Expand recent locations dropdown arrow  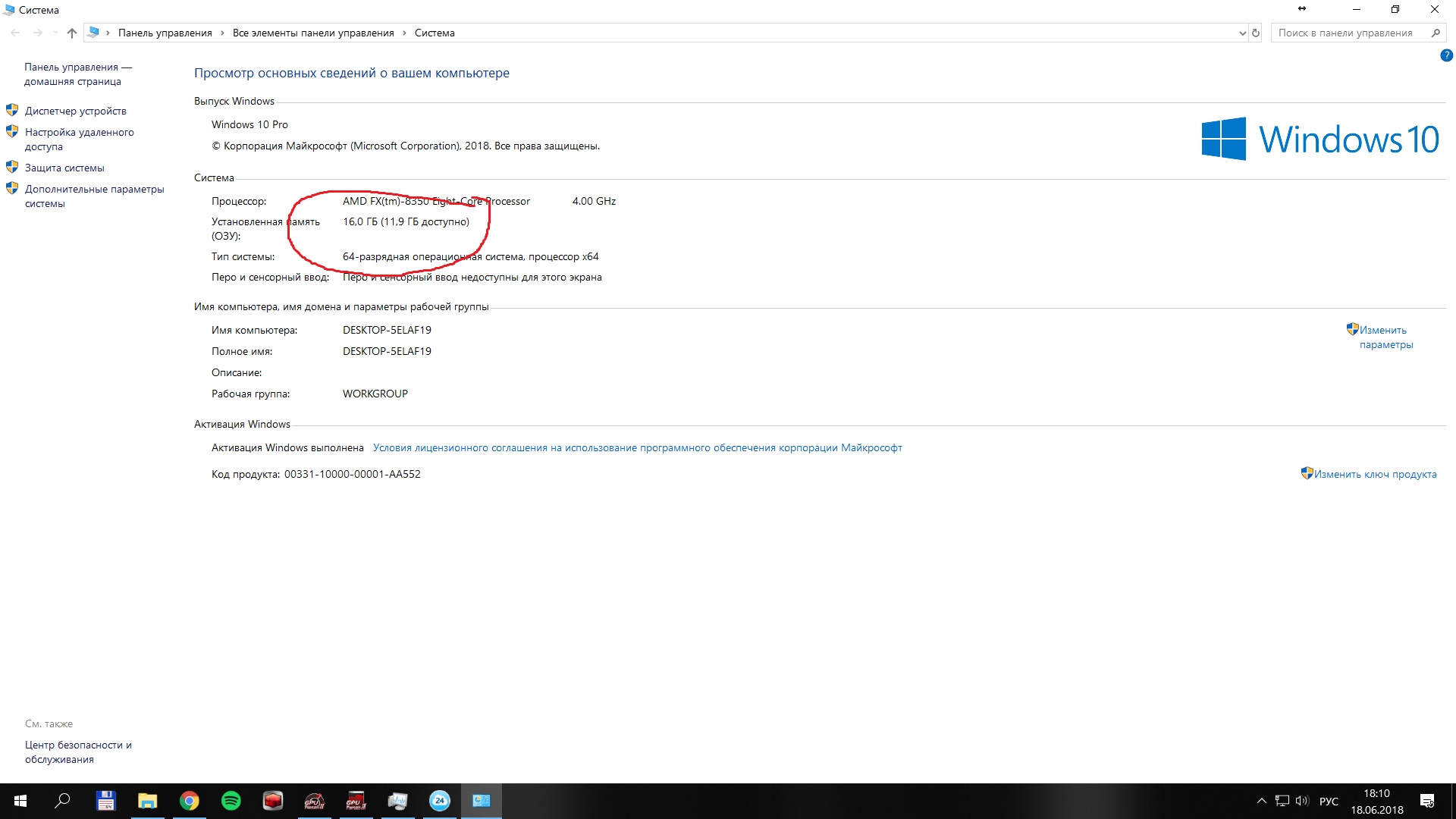(55, 33)
